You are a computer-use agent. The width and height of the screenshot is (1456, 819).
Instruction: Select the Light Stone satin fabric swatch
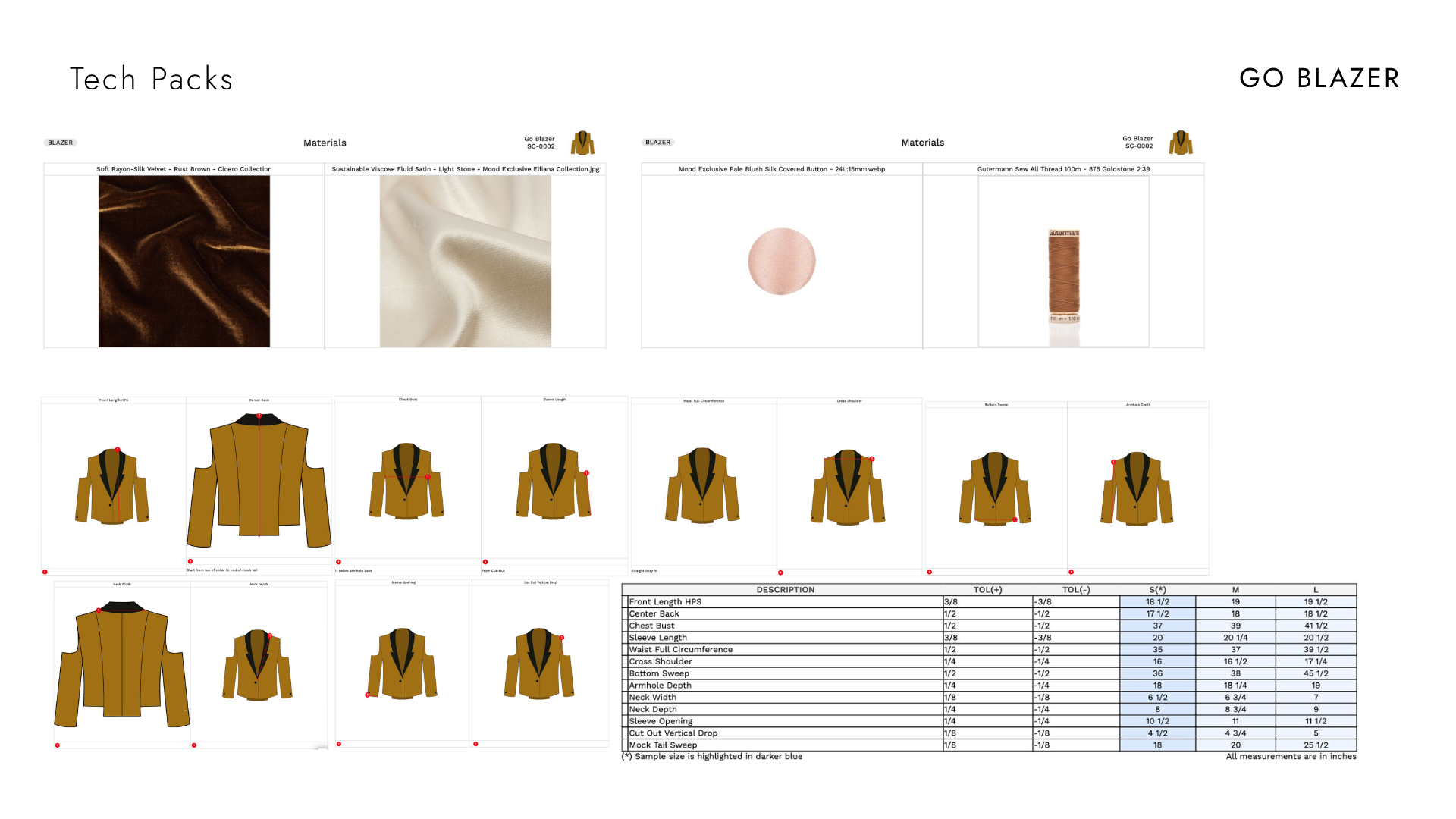pyautogui.click(x=466, y=262)
